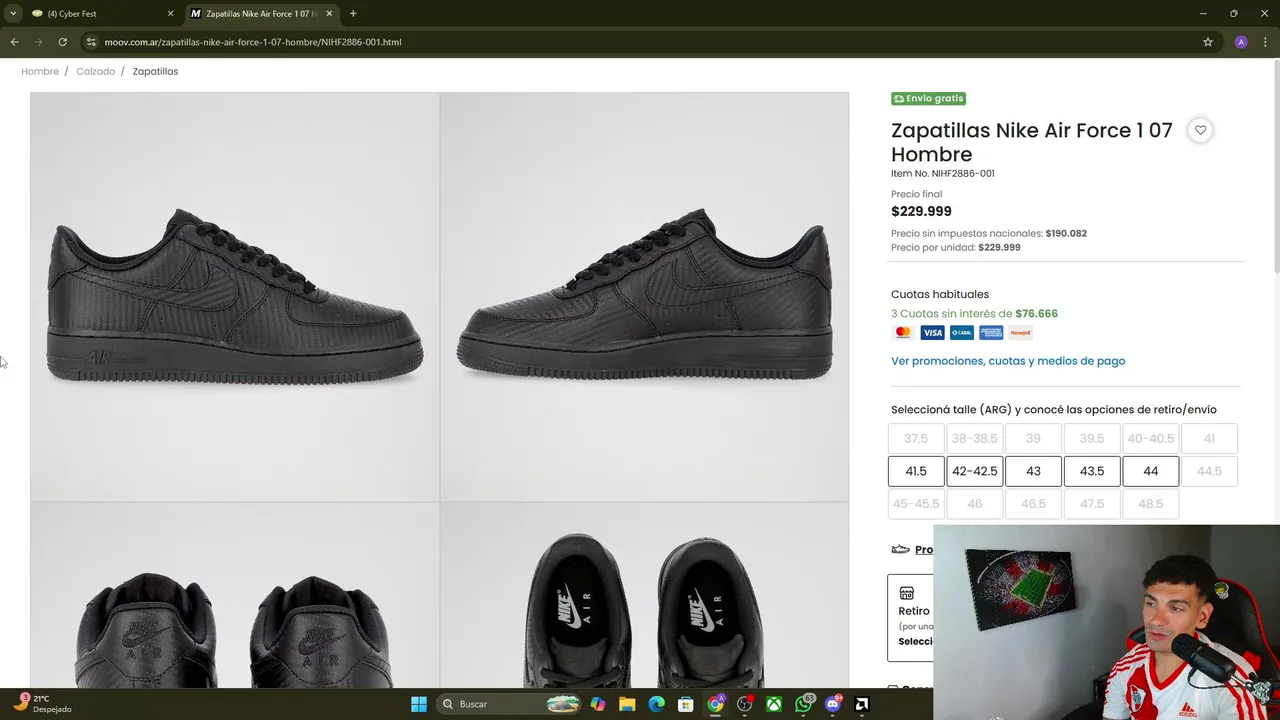Open Microsoft Store from the taskbar
Screen dimensions: 1280x720
point(685,704)
